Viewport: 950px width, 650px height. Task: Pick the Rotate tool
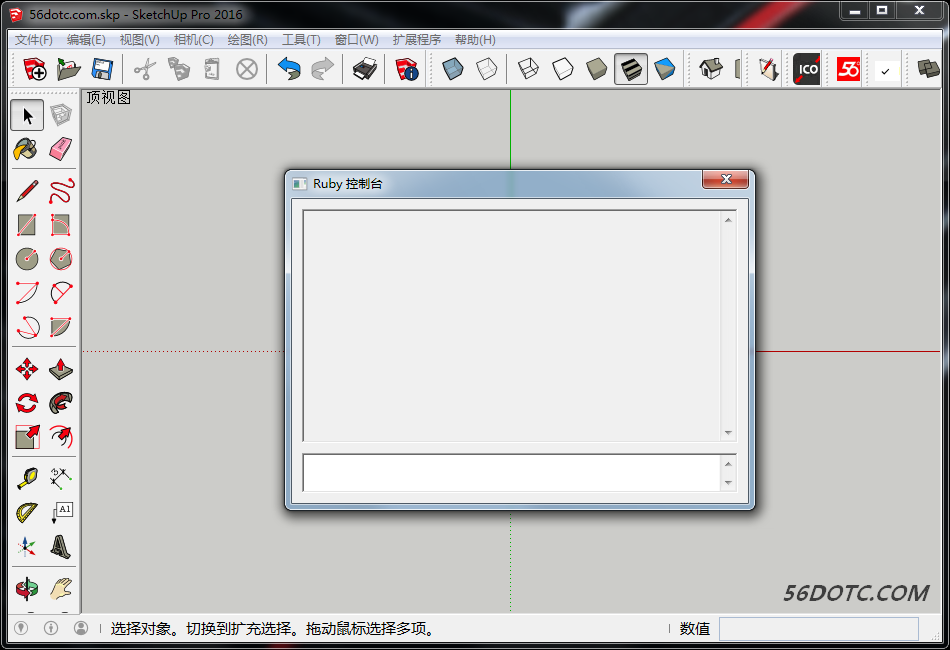coord(26,402)
